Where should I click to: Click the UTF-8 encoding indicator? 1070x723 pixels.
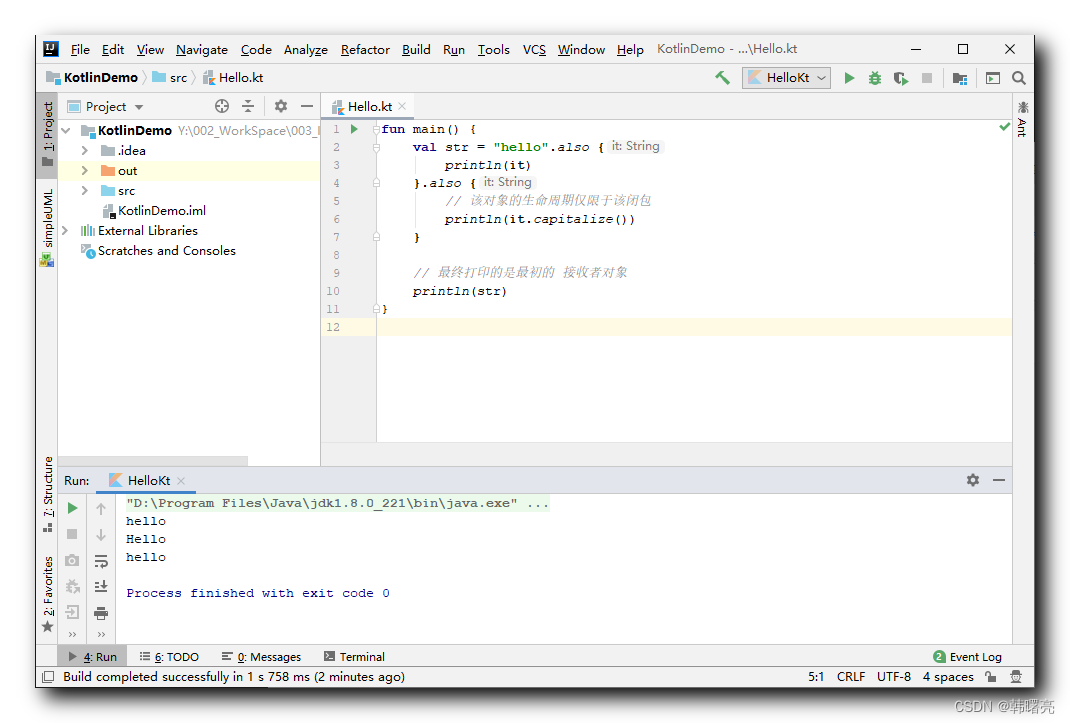[893, 677]
